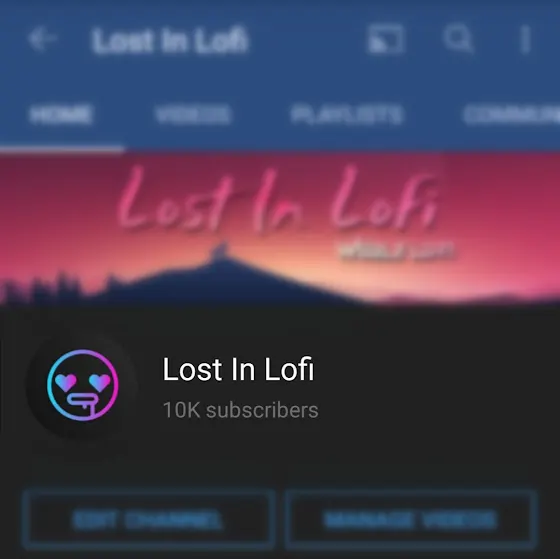Open the website link on the banner
The image size is (560, 559).
pos(396,249)
